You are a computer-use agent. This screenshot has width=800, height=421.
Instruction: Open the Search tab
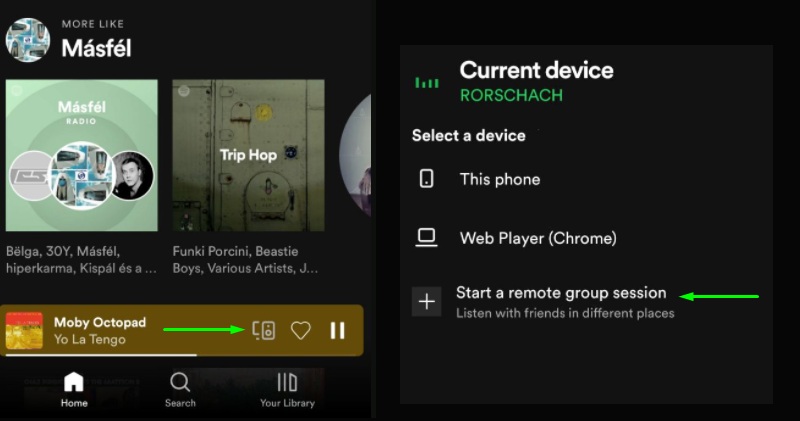180,389
